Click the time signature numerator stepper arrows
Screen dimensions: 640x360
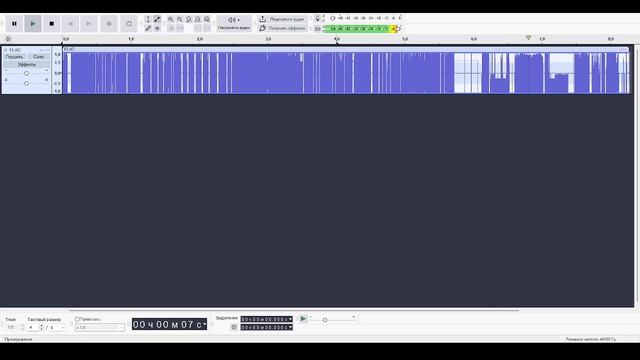pos(41,327)
